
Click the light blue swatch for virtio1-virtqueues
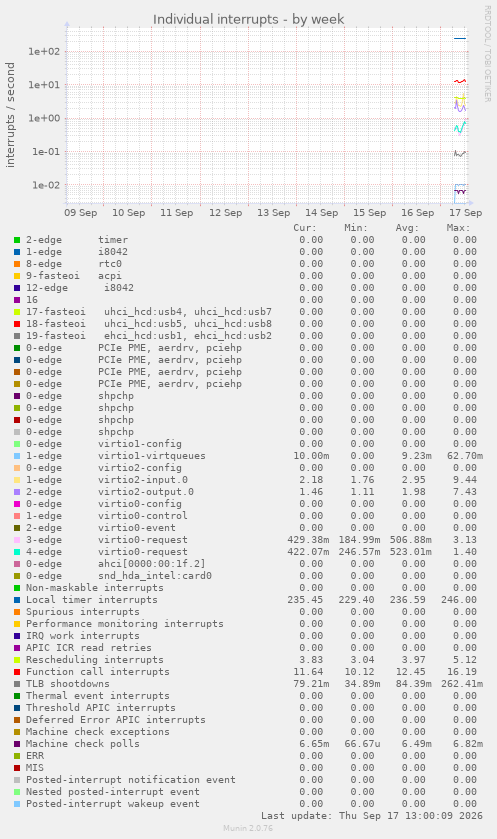[17, 456]
